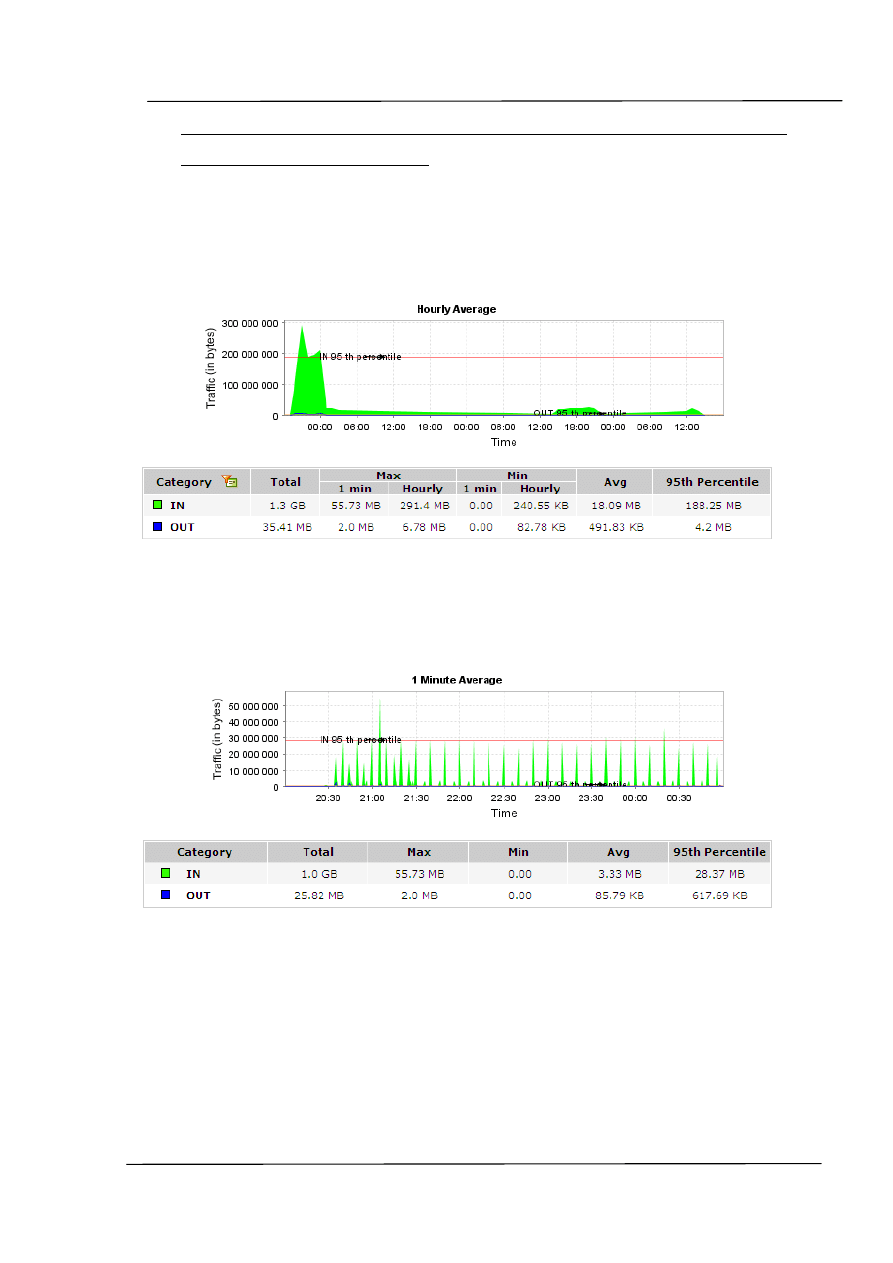This screenshot has height=1263, width=893.
Task: Click the 1 Minute Average chart title
Action: click(x=456, y=680)
